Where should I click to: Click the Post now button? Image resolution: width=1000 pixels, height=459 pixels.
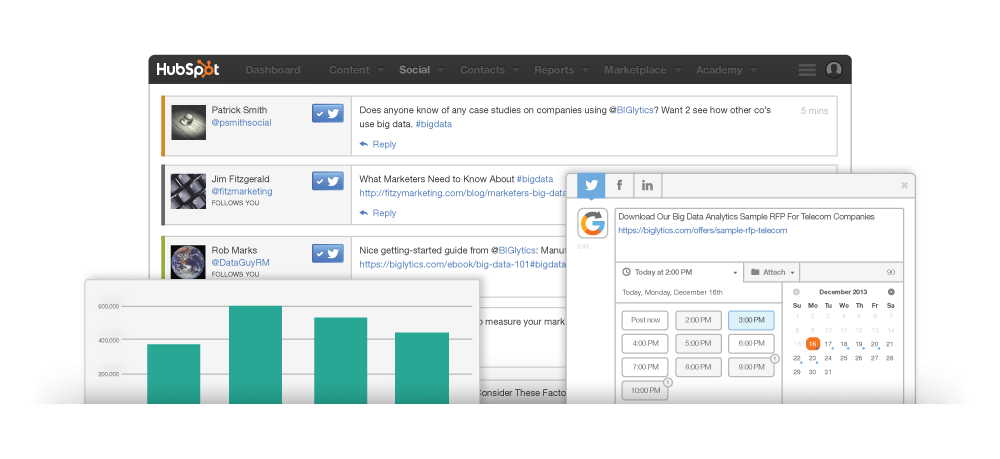pos(645,320)
